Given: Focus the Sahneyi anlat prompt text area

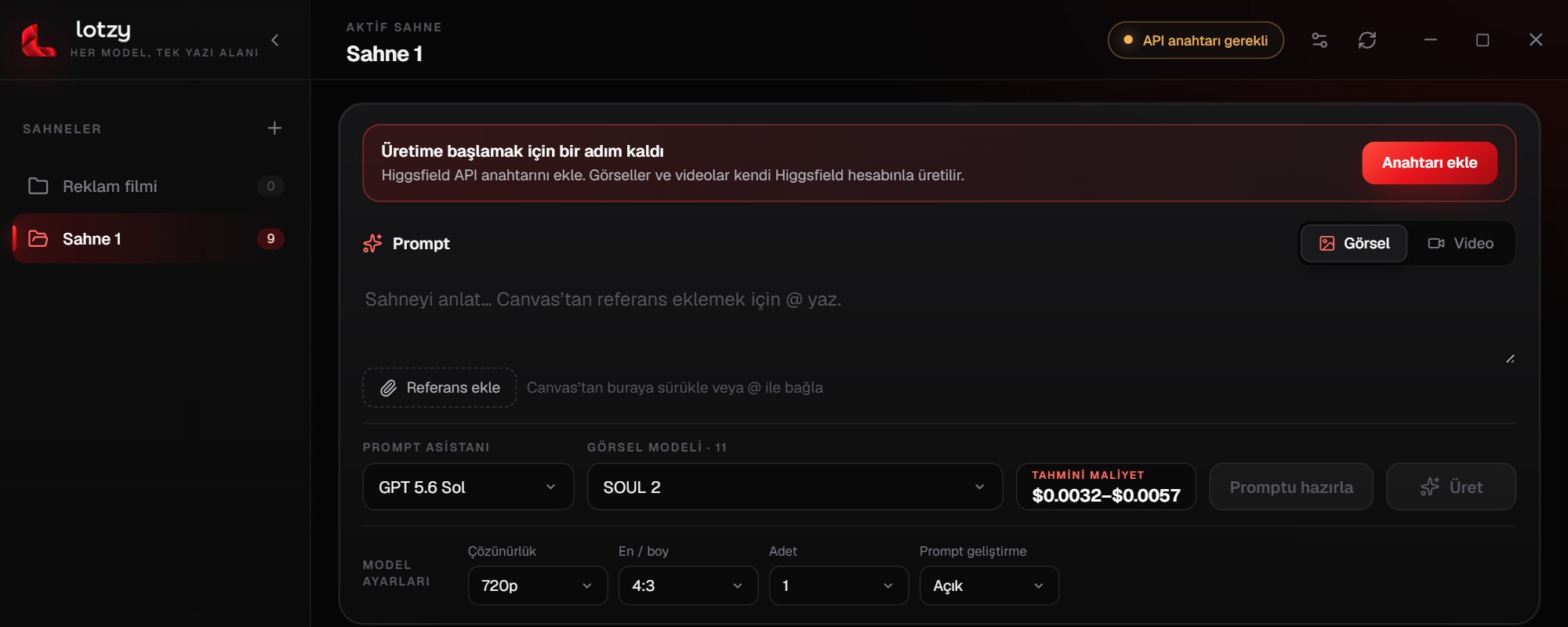Looking at the screenshot, I should pyautogui.click(x=938, y=321).
